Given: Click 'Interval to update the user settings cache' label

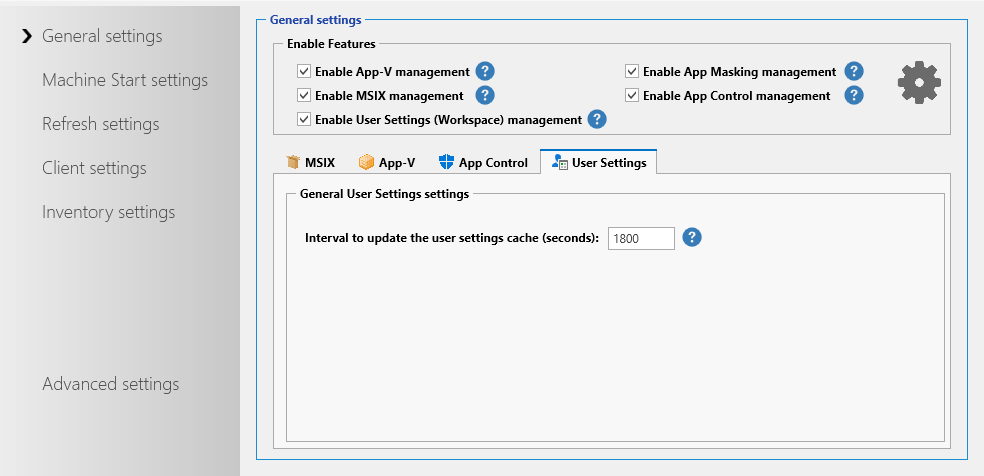Looking at the screenshot, I should click(x=452, y=238).
